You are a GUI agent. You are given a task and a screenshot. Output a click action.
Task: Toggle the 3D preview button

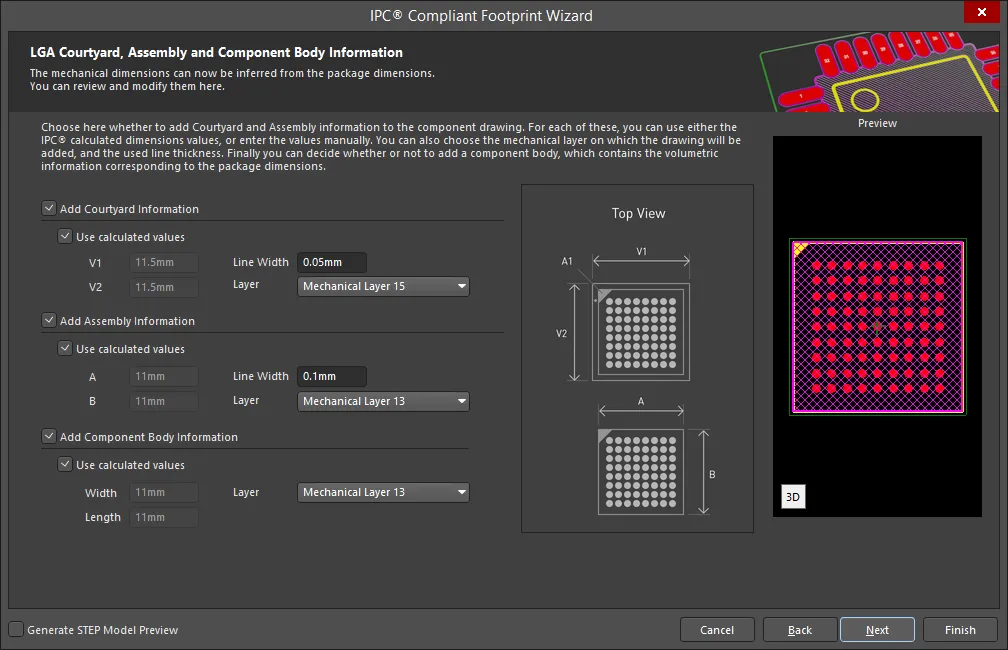[x=793, y=496]
